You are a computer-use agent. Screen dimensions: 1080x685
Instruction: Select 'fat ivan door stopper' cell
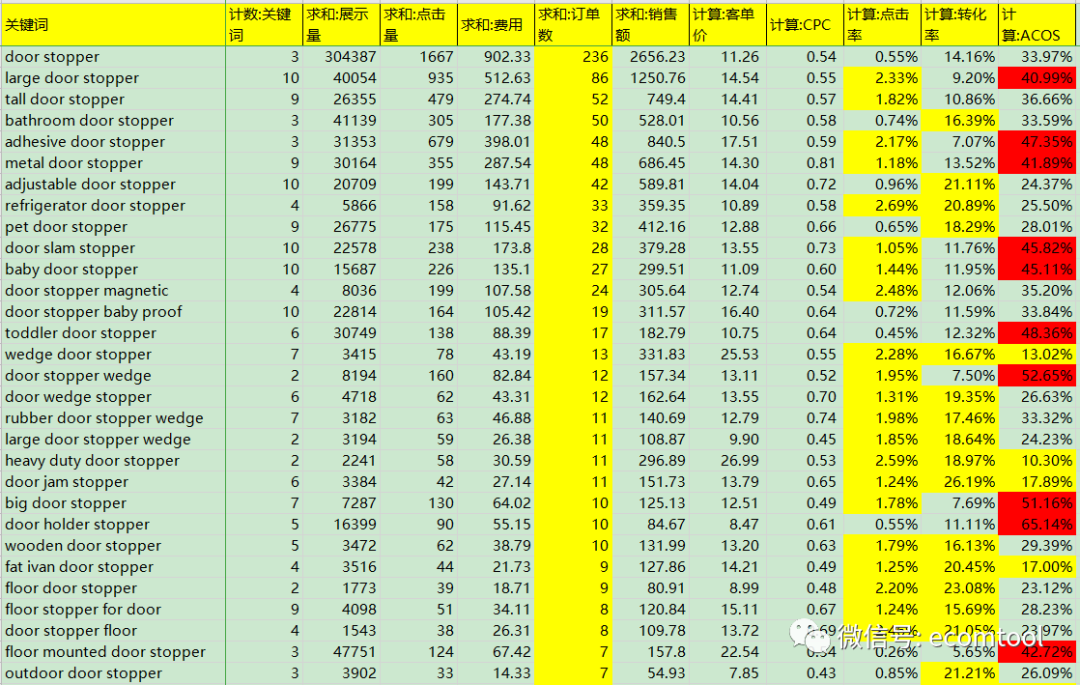click(x=113, y=567)
